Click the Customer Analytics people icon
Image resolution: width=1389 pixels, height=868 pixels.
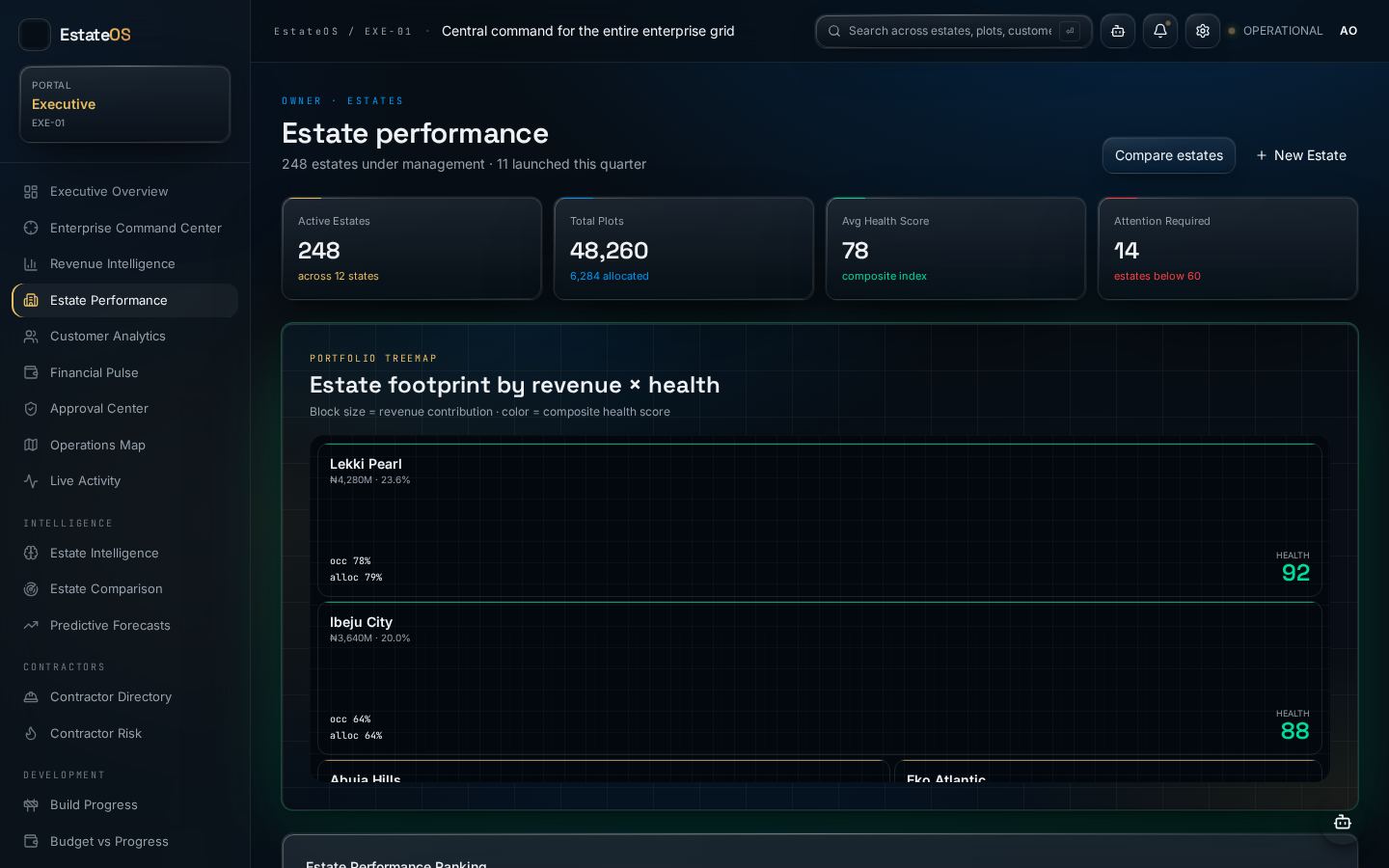point(31,337)
